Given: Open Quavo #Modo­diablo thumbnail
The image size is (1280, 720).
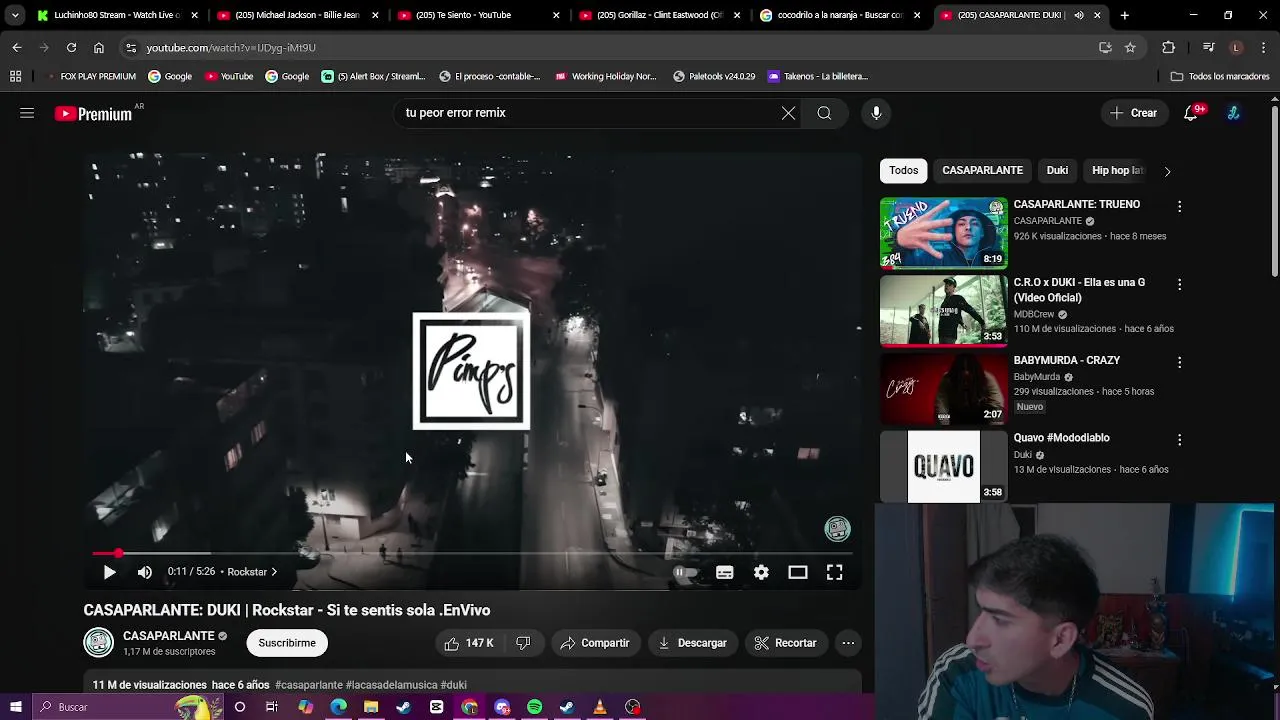Looking at the screenshot, I should point(944,467).
